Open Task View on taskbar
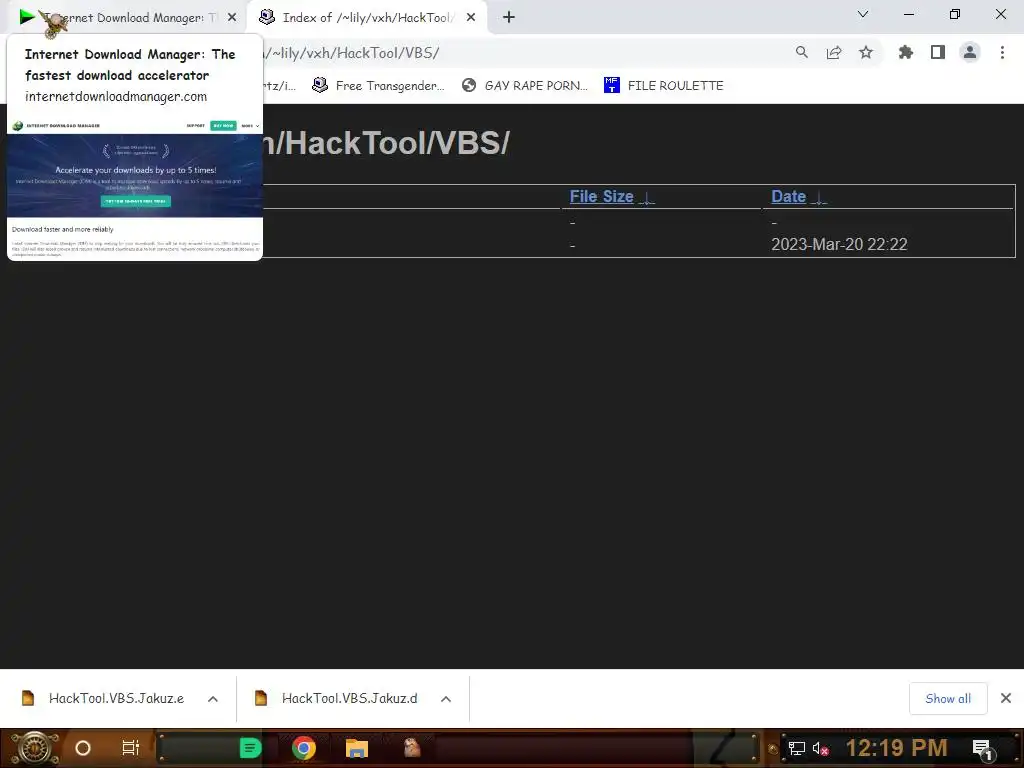1024x768 pixels. point(131,748)
